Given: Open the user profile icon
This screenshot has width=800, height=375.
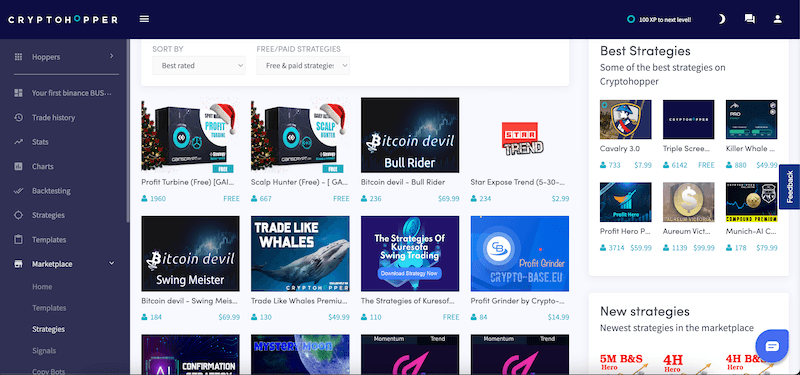Looking at the screenshot, I should (x=778, y=19).
